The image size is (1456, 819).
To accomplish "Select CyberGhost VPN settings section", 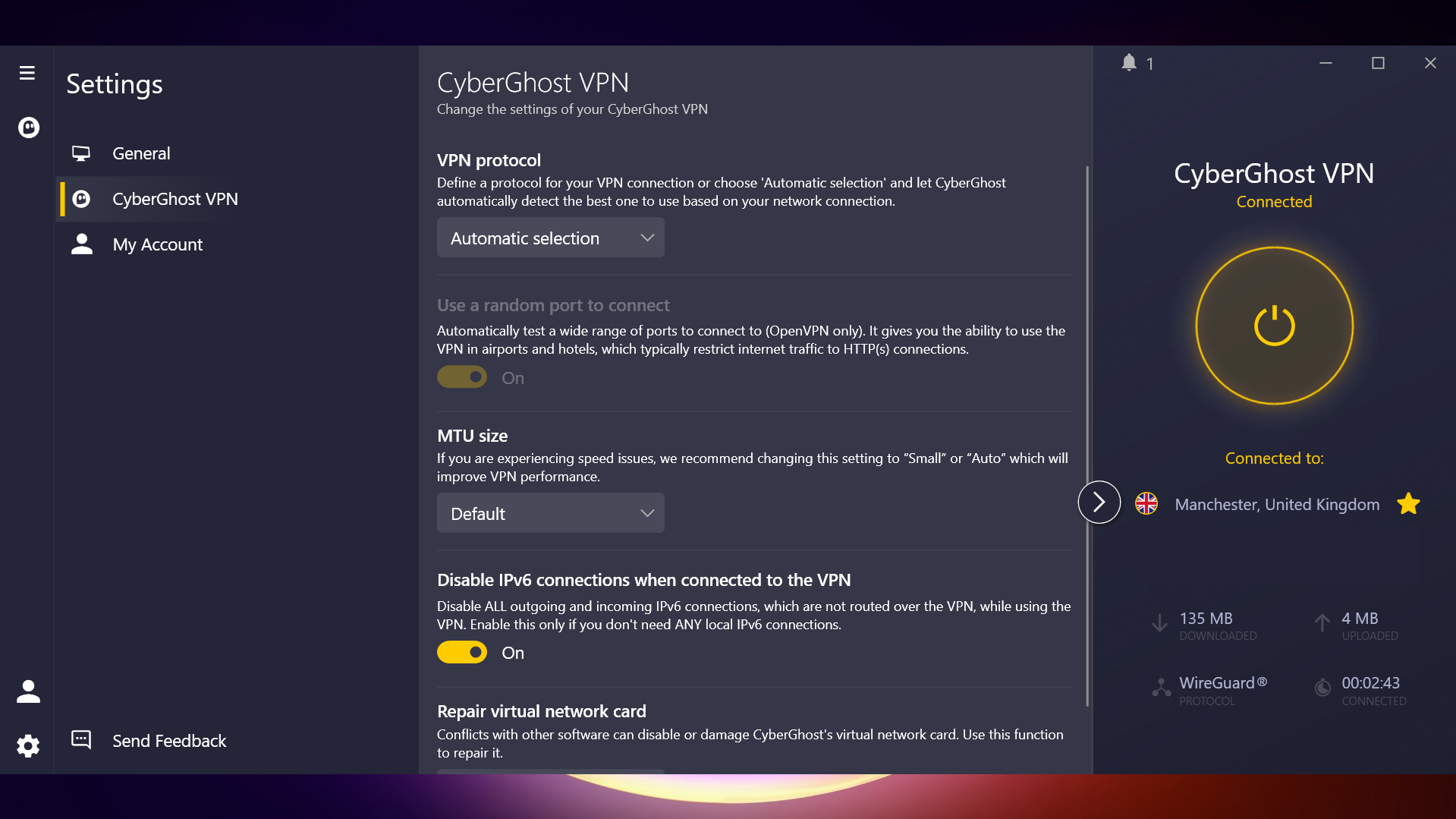I will point(237,199).
